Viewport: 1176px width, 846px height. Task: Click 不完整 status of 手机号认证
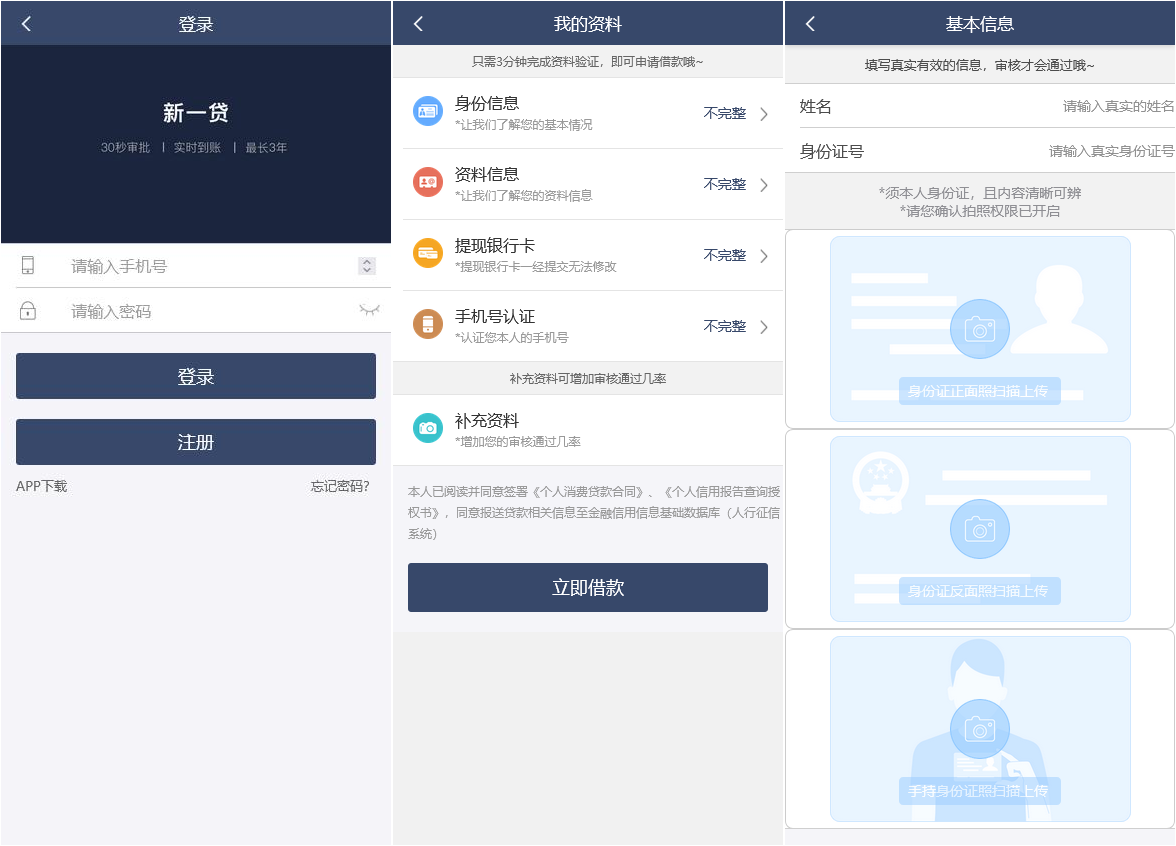(x=724, y=326)
